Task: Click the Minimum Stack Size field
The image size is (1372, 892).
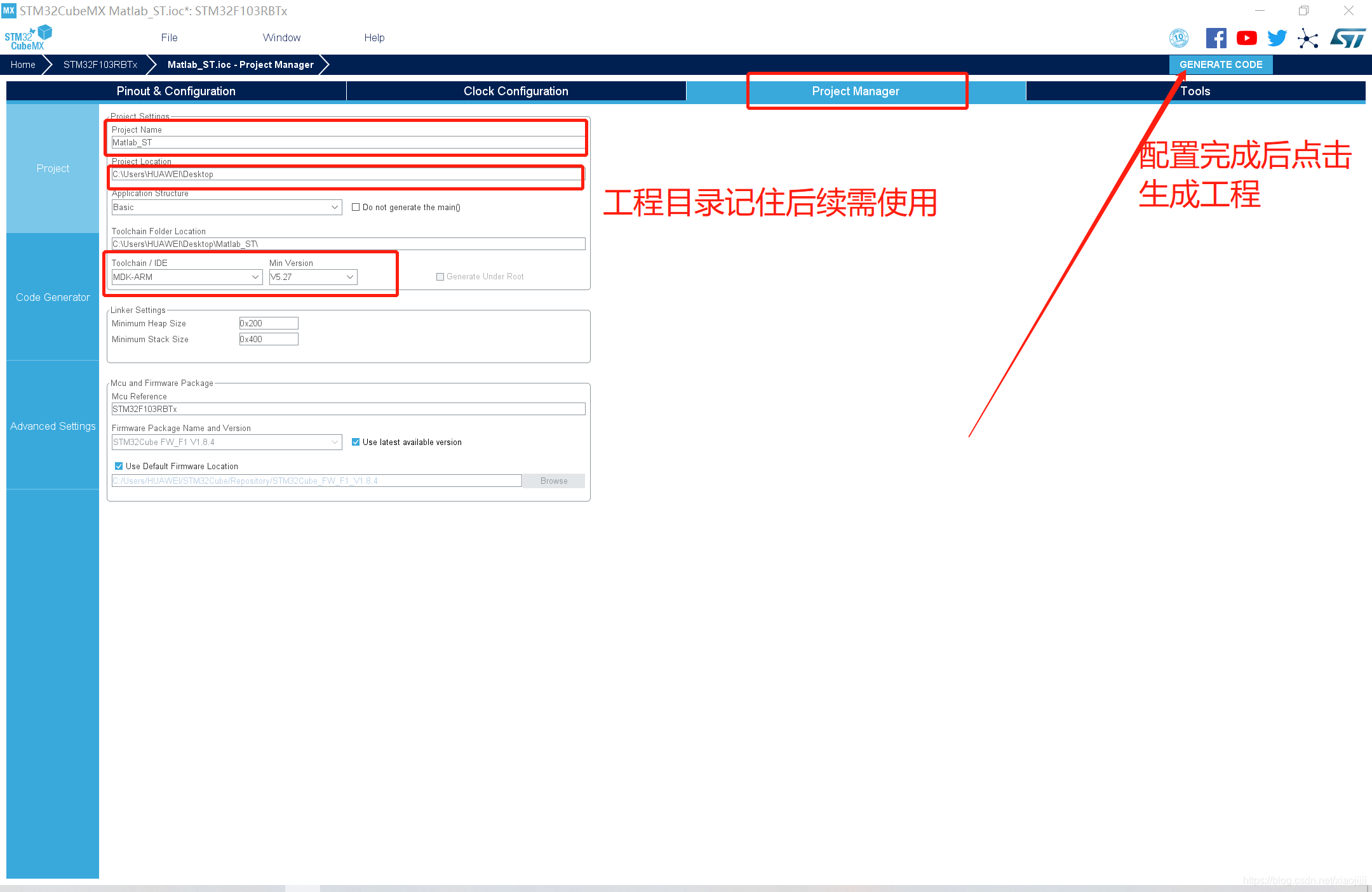Action: [x=269, y=339]
